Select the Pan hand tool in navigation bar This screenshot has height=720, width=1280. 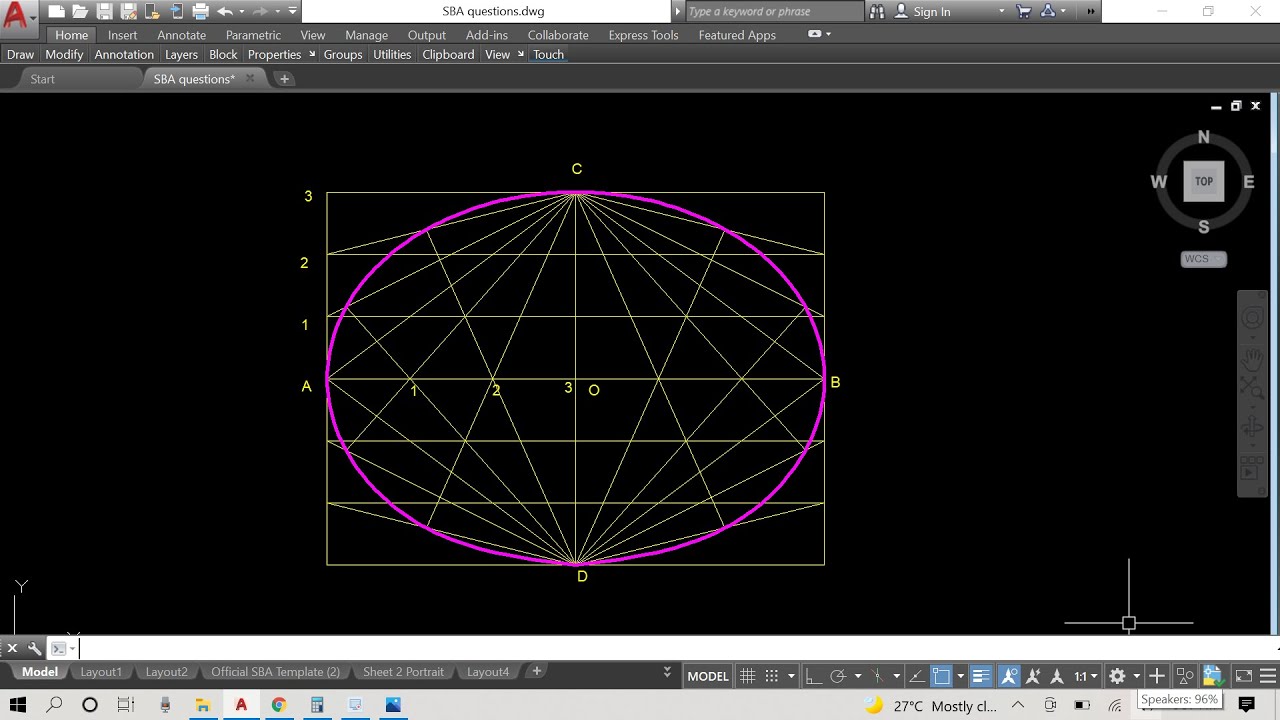click(1252, 358)
